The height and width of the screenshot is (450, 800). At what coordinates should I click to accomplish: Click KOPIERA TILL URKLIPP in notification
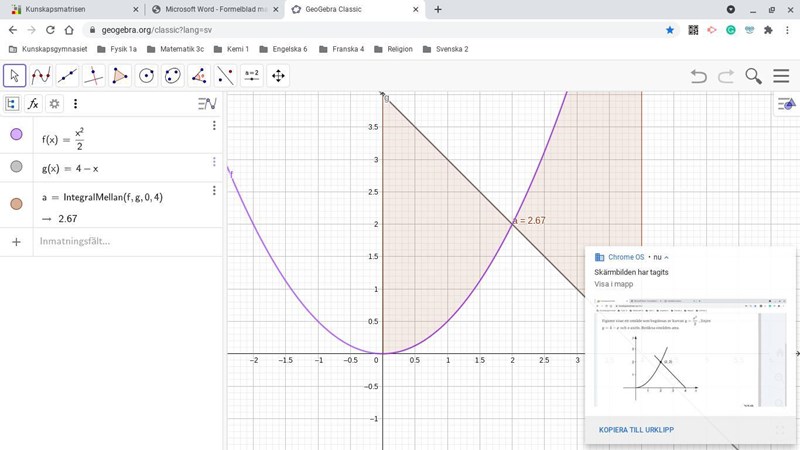click(x=635, y=430)
